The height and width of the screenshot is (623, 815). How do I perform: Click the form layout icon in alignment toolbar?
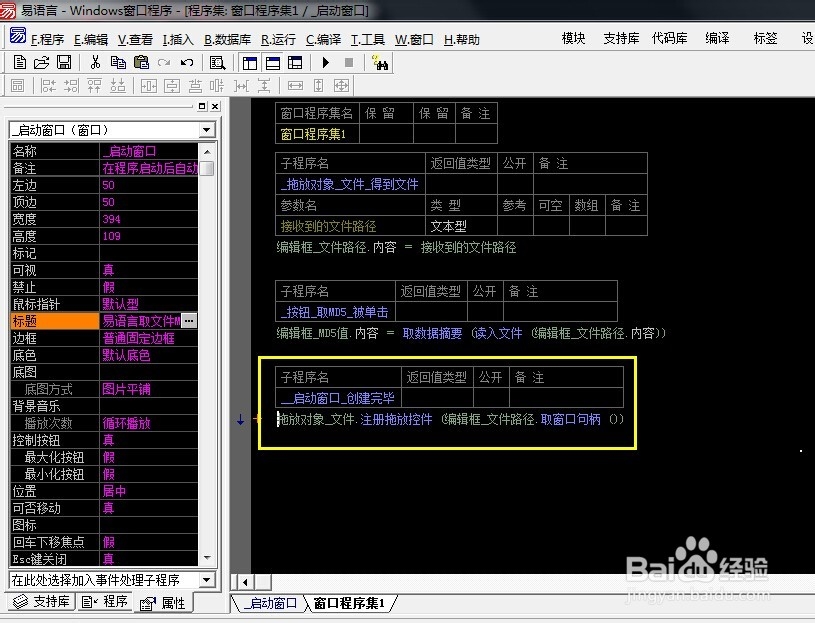[18, 86]
